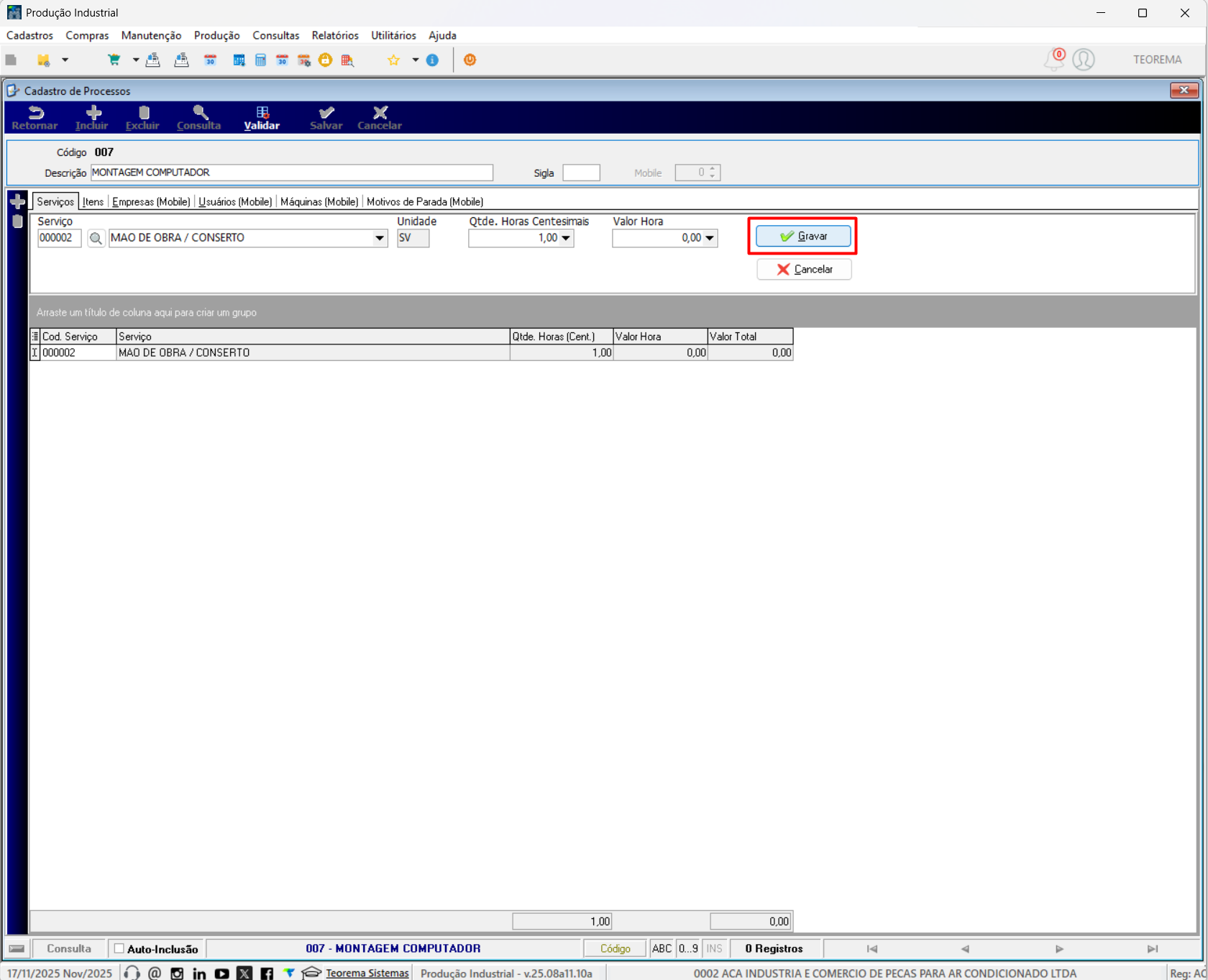Image resolution: width=1208 pixels, height=980 pixels.
Task: Expand the dropdown arrow next to favorites star
Action: point(415,60)
